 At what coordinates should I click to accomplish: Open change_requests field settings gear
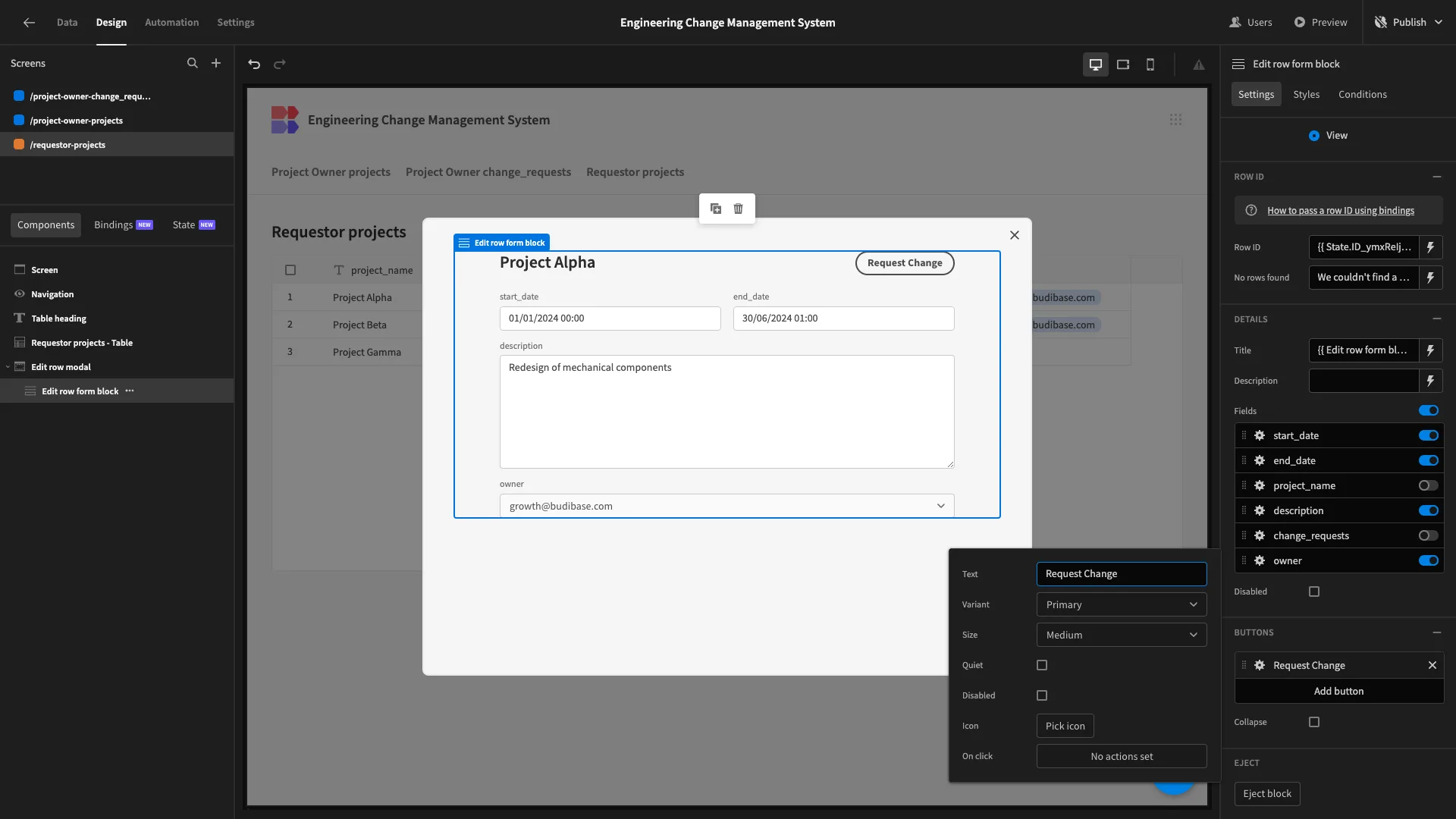point(1260,535)
